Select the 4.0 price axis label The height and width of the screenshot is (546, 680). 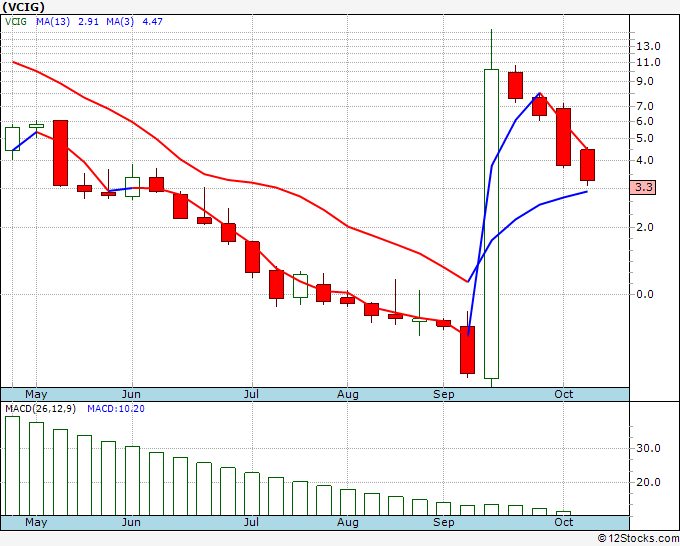point(644,160)
